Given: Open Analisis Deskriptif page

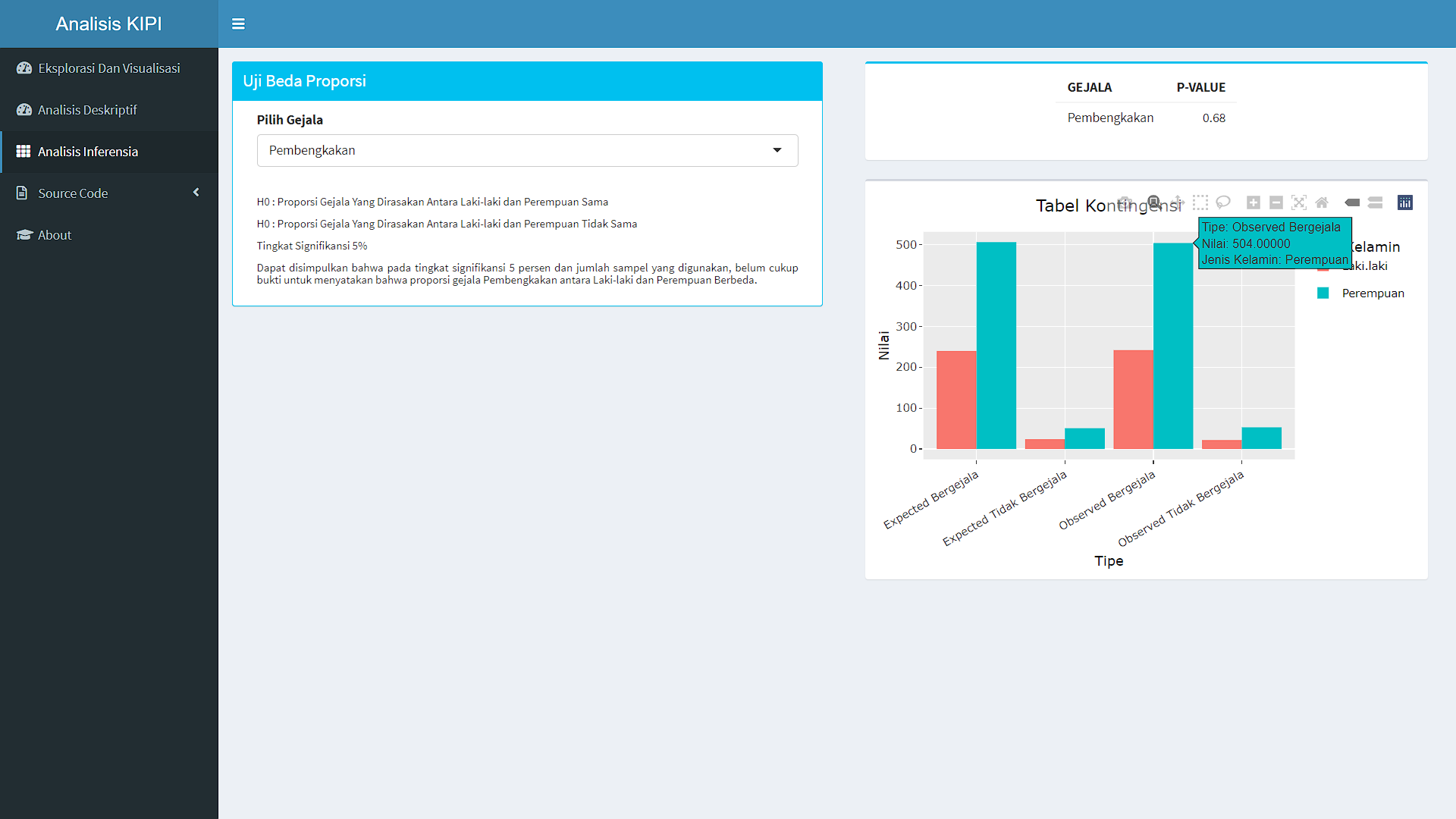Looking at the screenshot, I should click(x=109, y=110).
